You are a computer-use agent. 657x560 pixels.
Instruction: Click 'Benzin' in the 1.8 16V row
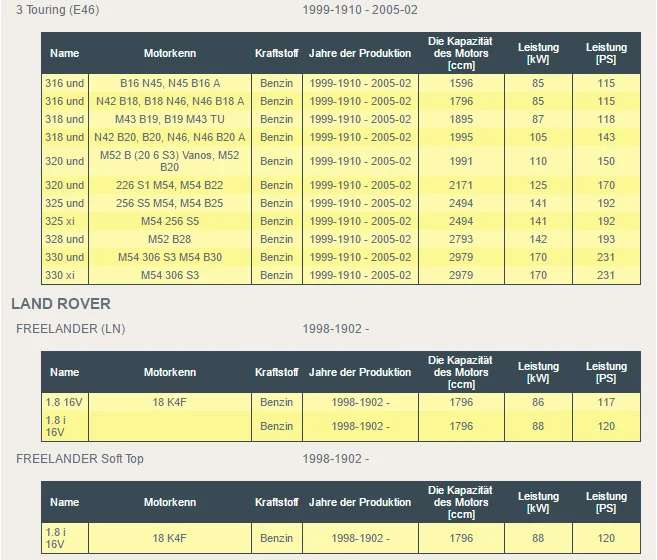point(277,402)
